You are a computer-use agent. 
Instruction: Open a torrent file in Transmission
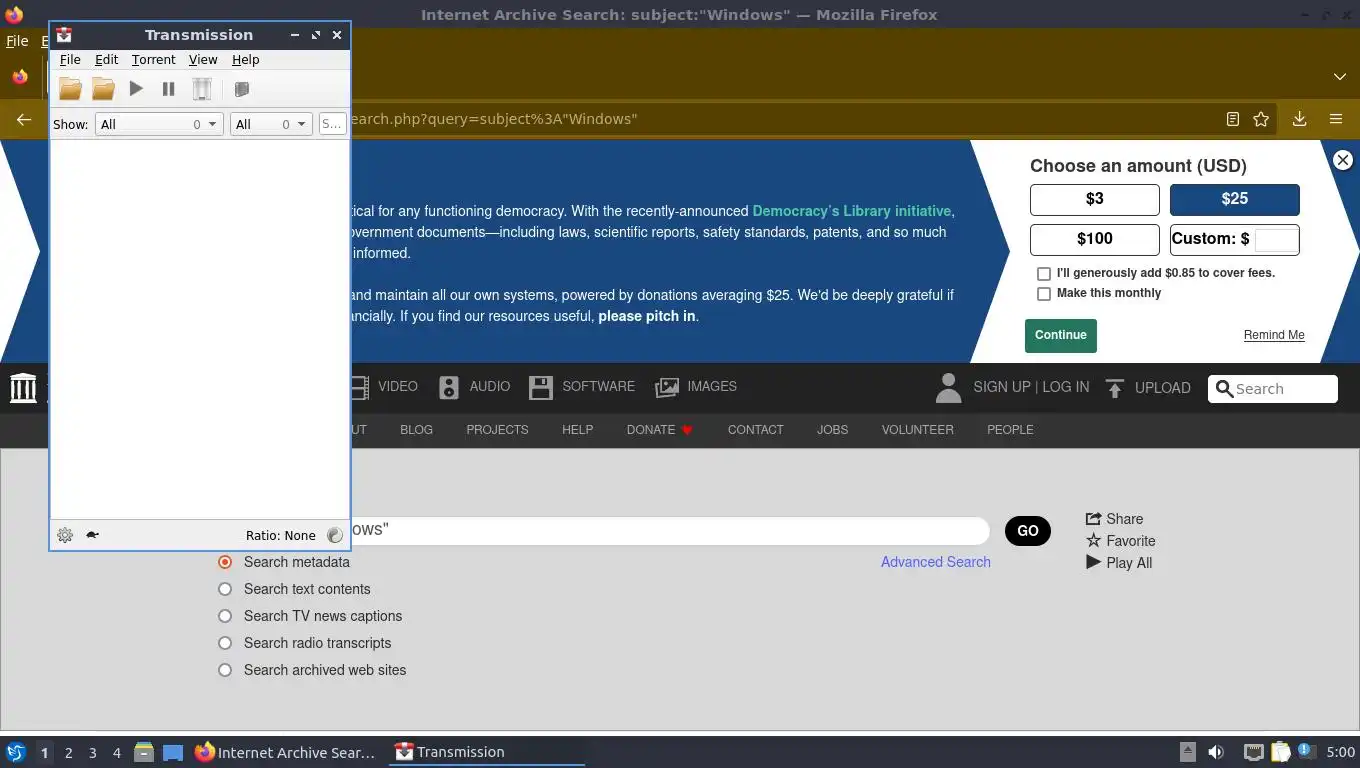pyautogui.click(x=70, y=89)
